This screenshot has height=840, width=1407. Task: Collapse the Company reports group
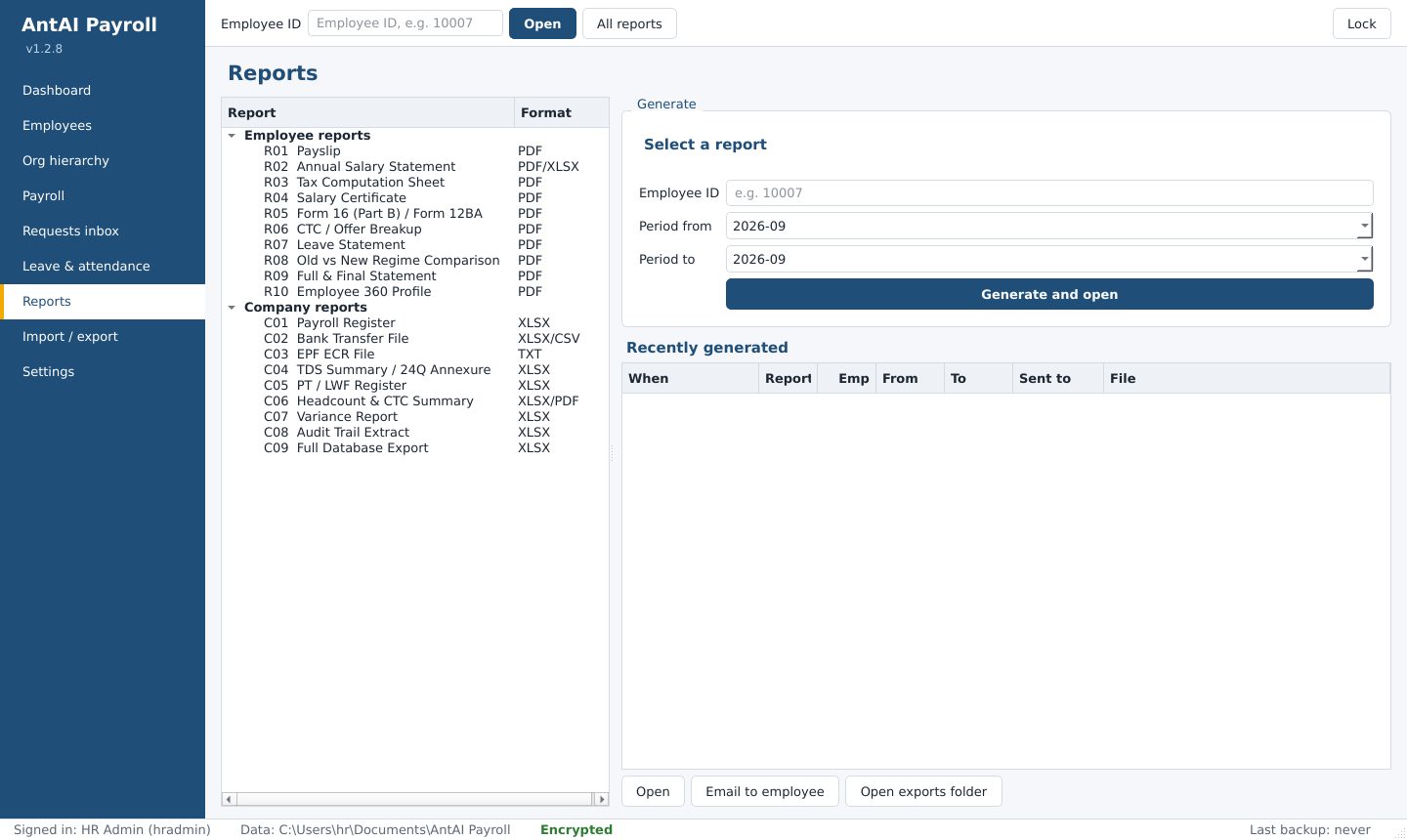pyautogui.click(x=232, y=308)
